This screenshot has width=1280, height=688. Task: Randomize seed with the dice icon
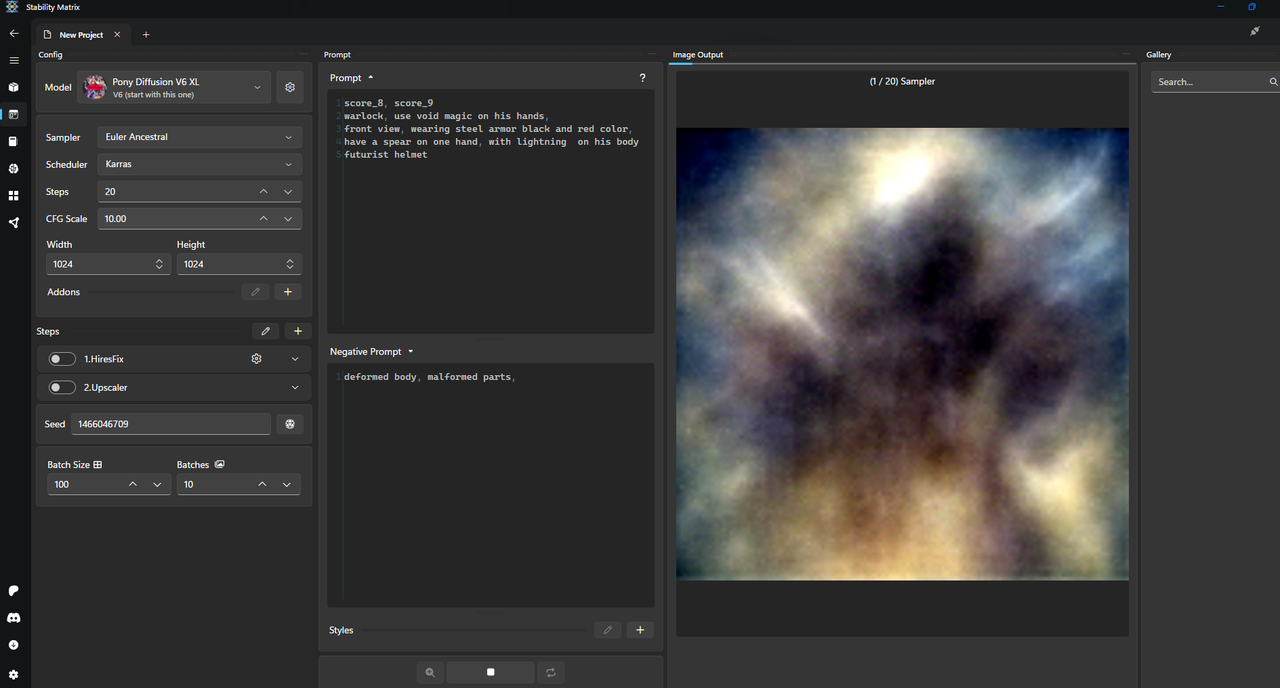[290, 424]
